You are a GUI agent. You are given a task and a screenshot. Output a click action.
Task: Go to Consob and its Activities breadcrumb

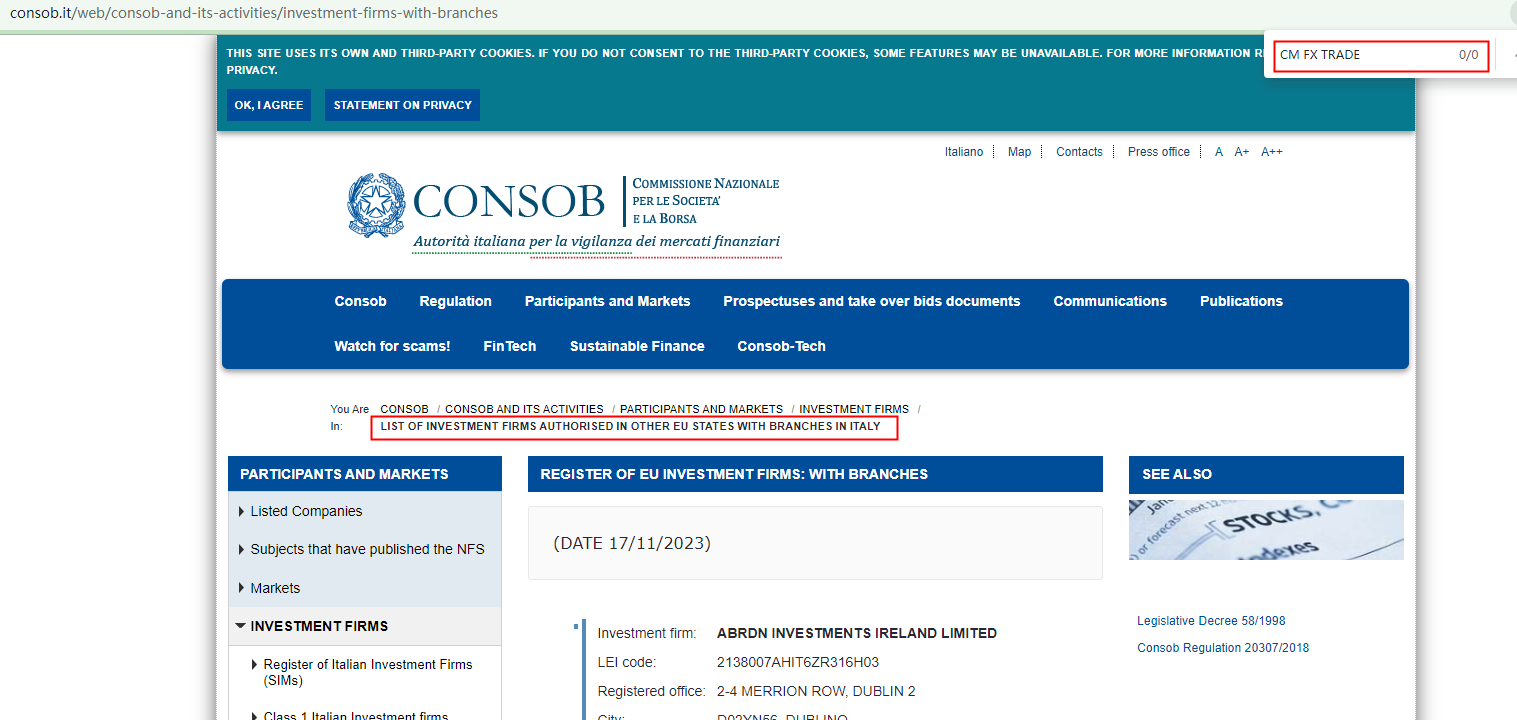(524, 409)
